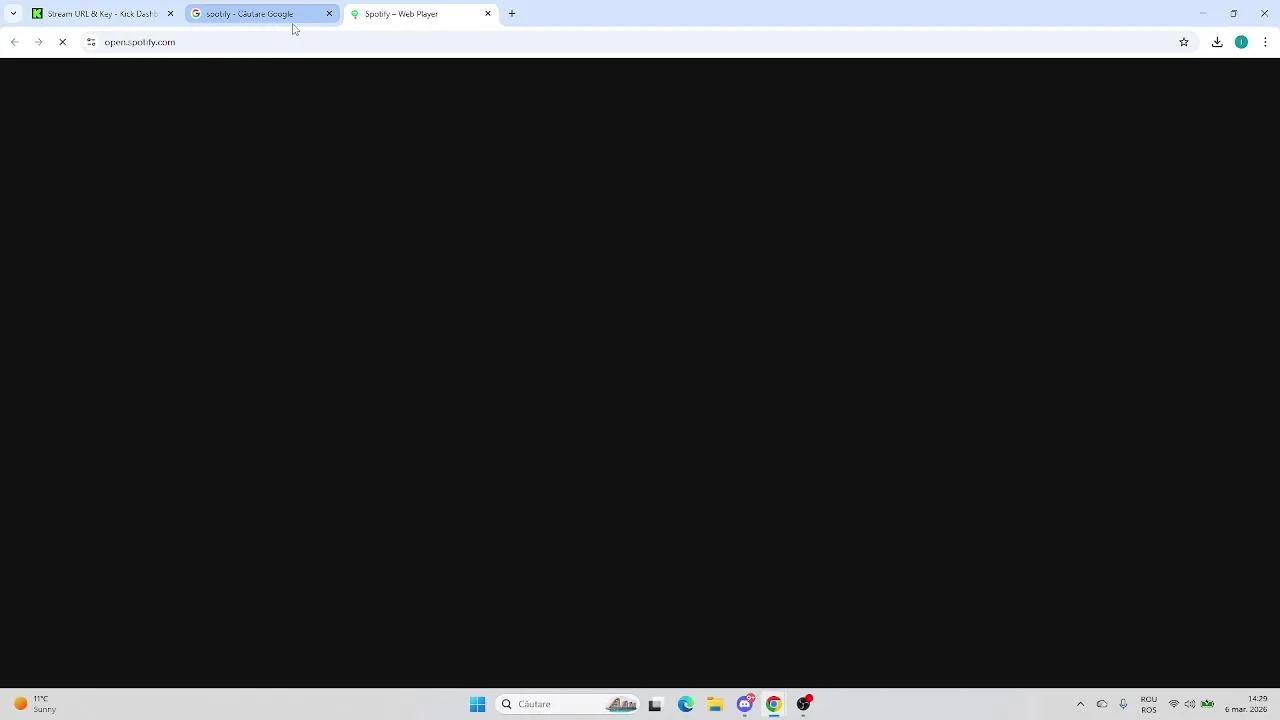1280x720 pixels.
Task: Open the volume control in the tray
Action: point(1190,704)
